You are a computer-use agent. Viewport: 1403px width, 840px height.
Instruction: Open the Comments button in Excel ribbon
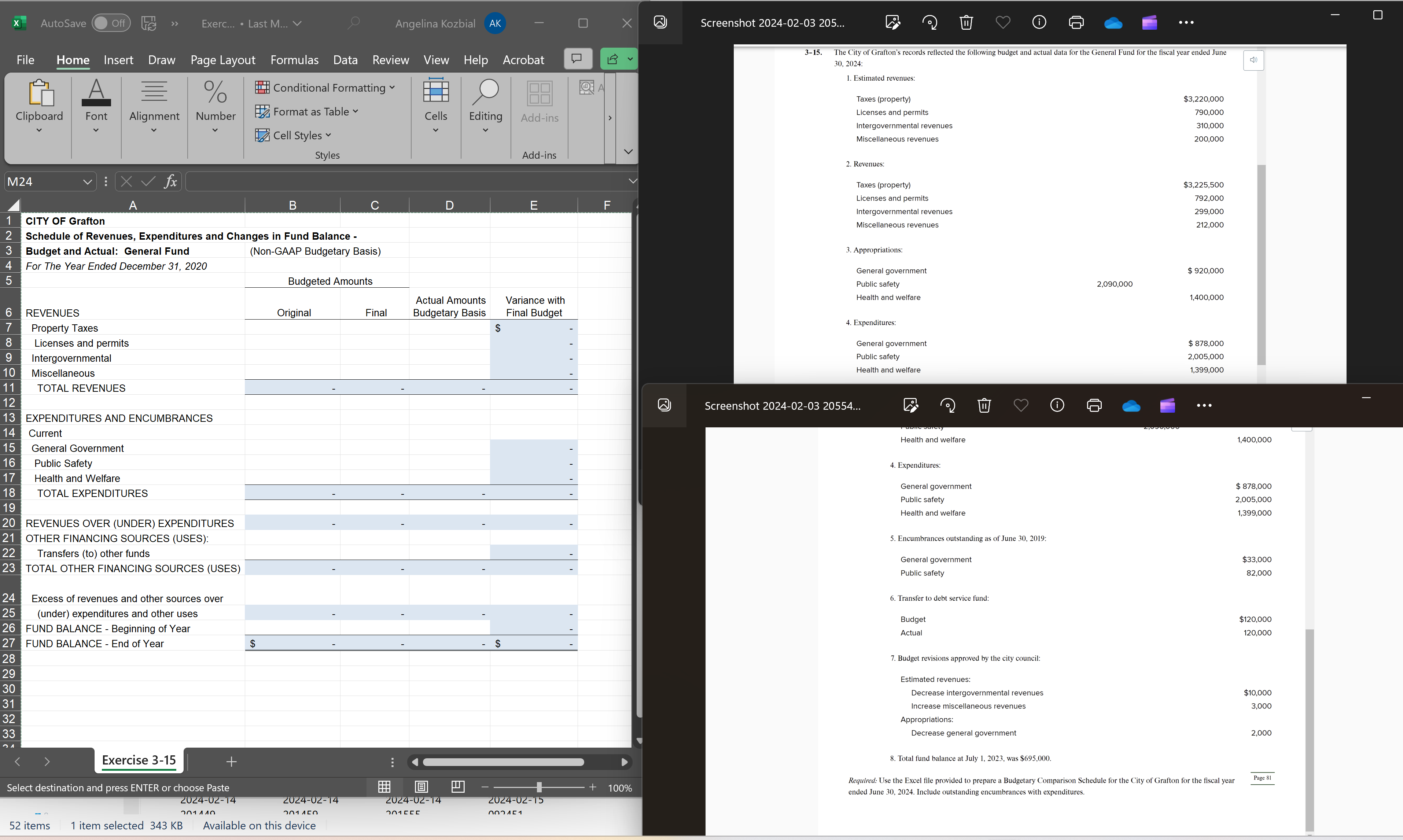(x=577, y=59)
